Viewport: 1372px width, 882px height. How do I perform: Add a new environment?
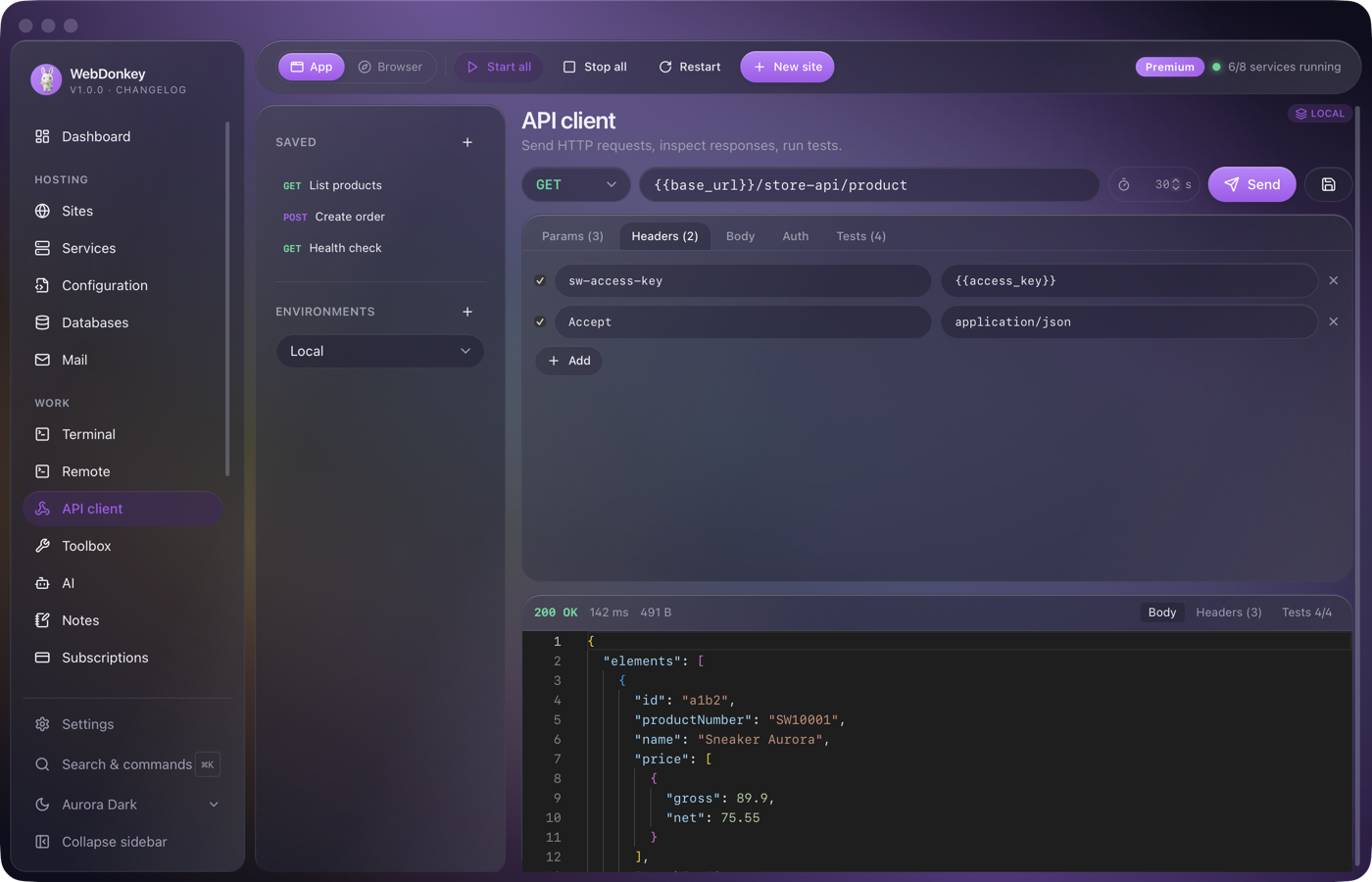[x=467, y=312]
